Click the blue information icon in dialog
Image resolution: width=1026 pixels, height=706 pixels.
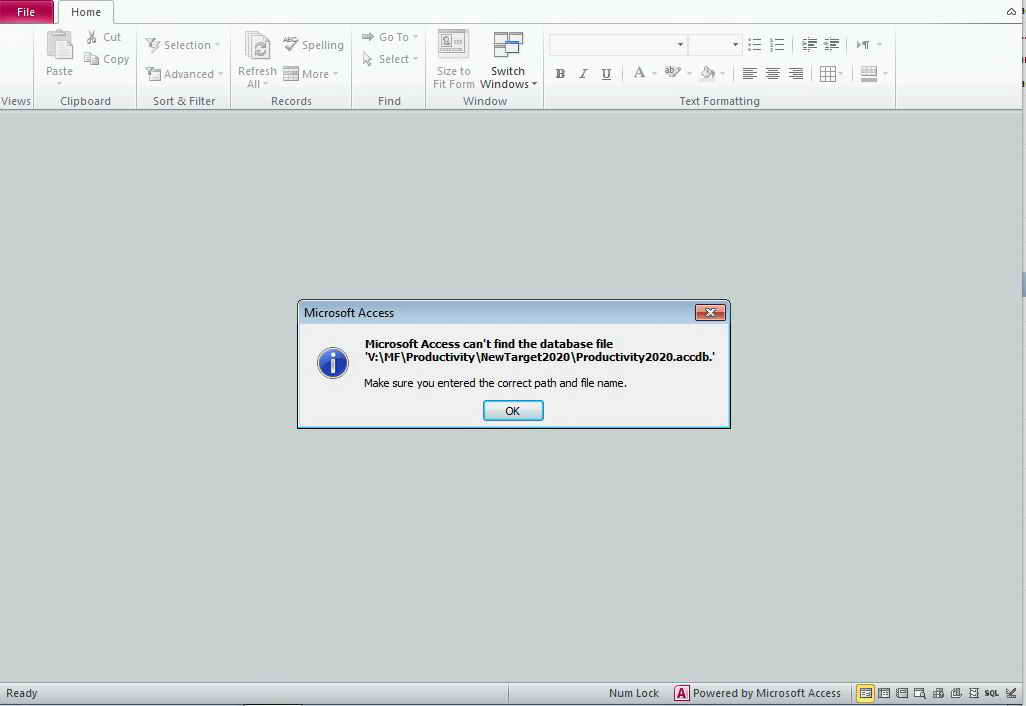tap(332, 363)
